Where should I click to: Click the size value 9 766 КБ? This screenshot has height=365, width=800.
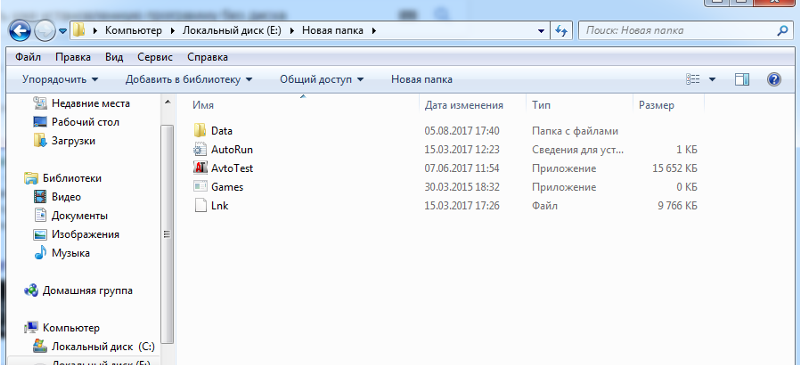point(678,206)
